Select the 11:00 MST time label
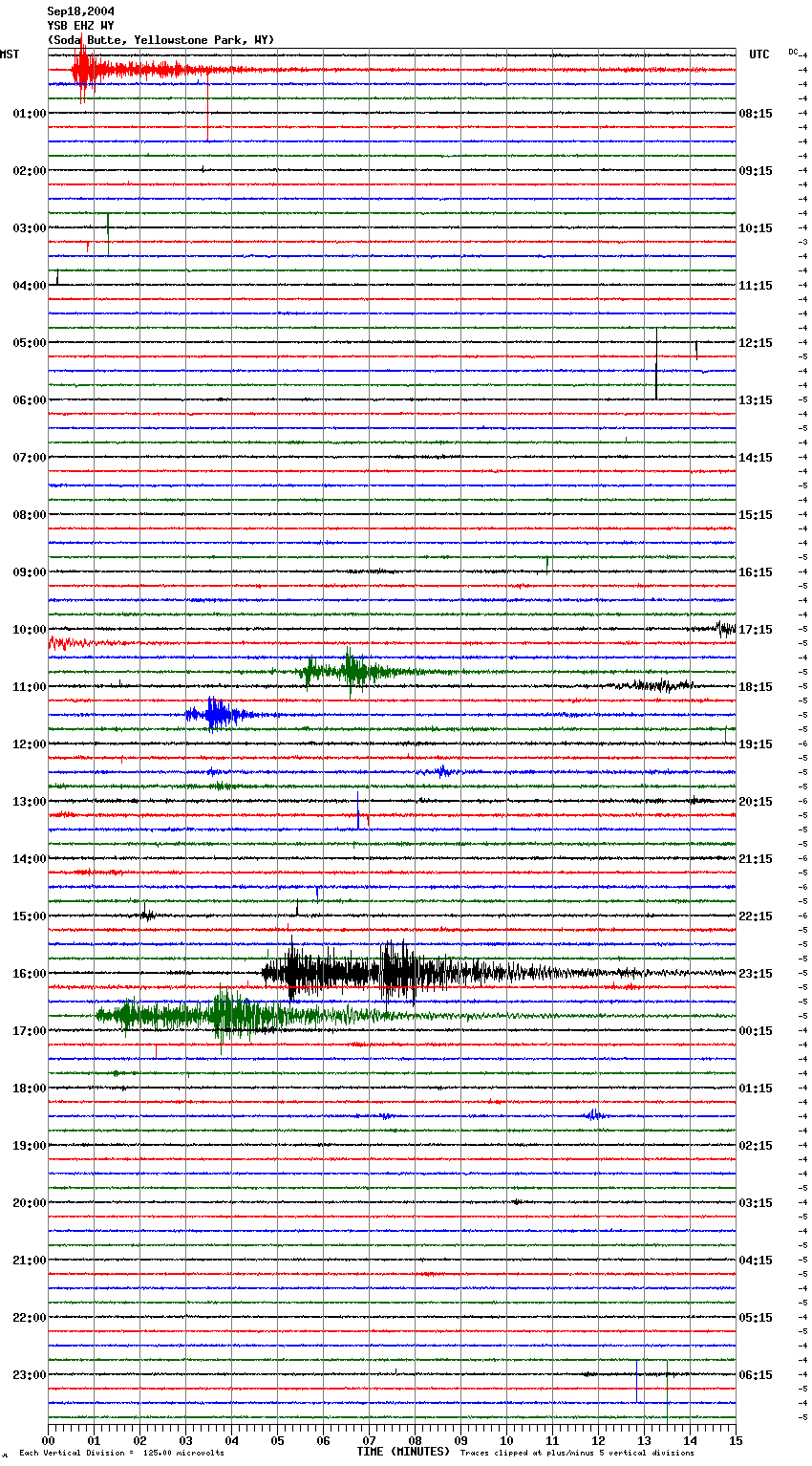The image size is (812, 1466). pos(30,687)
